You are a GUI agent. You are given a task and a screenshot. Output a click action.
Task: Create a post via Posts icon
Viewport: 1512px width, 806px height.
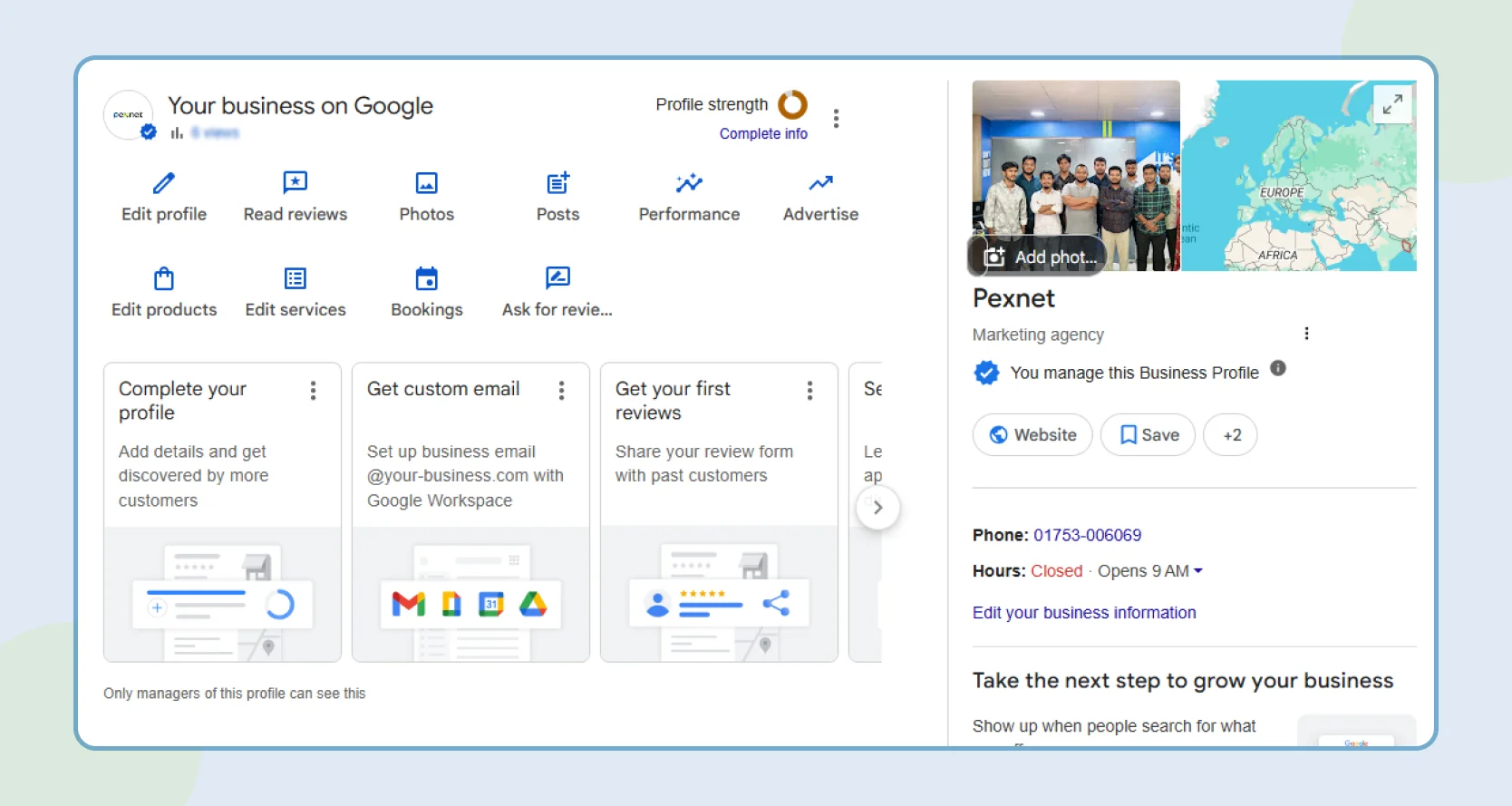pyautogui.click(x=558, y=183)
